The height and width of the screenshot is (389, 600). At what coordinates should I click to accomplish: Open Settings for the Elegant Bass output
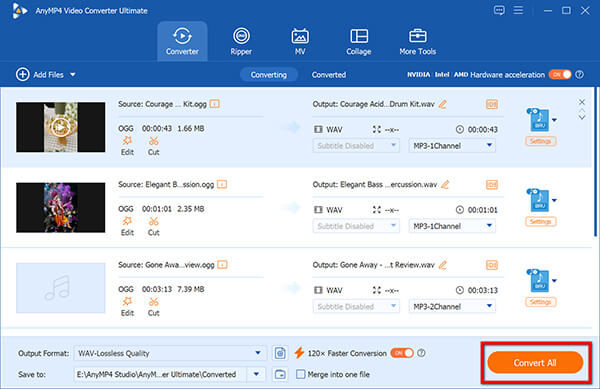pyautogui.click(x=540, y=221)
